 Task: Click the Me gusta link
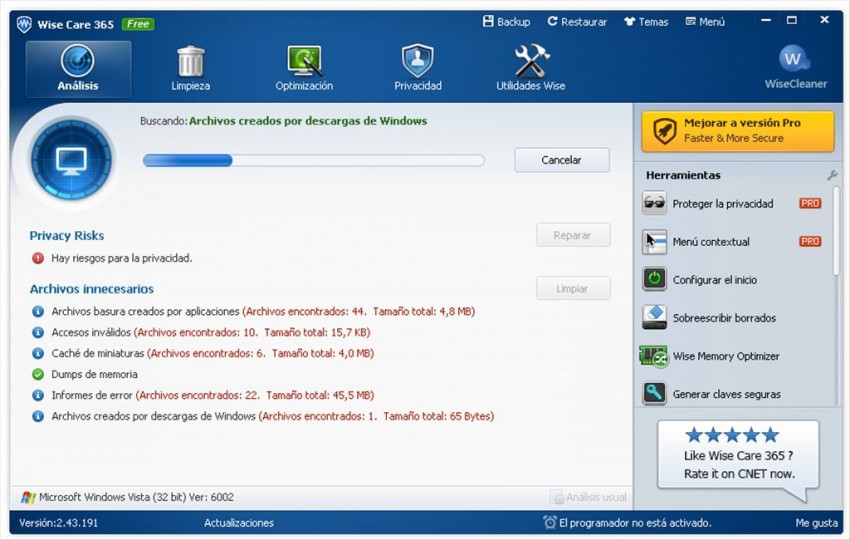coord(816,523)
